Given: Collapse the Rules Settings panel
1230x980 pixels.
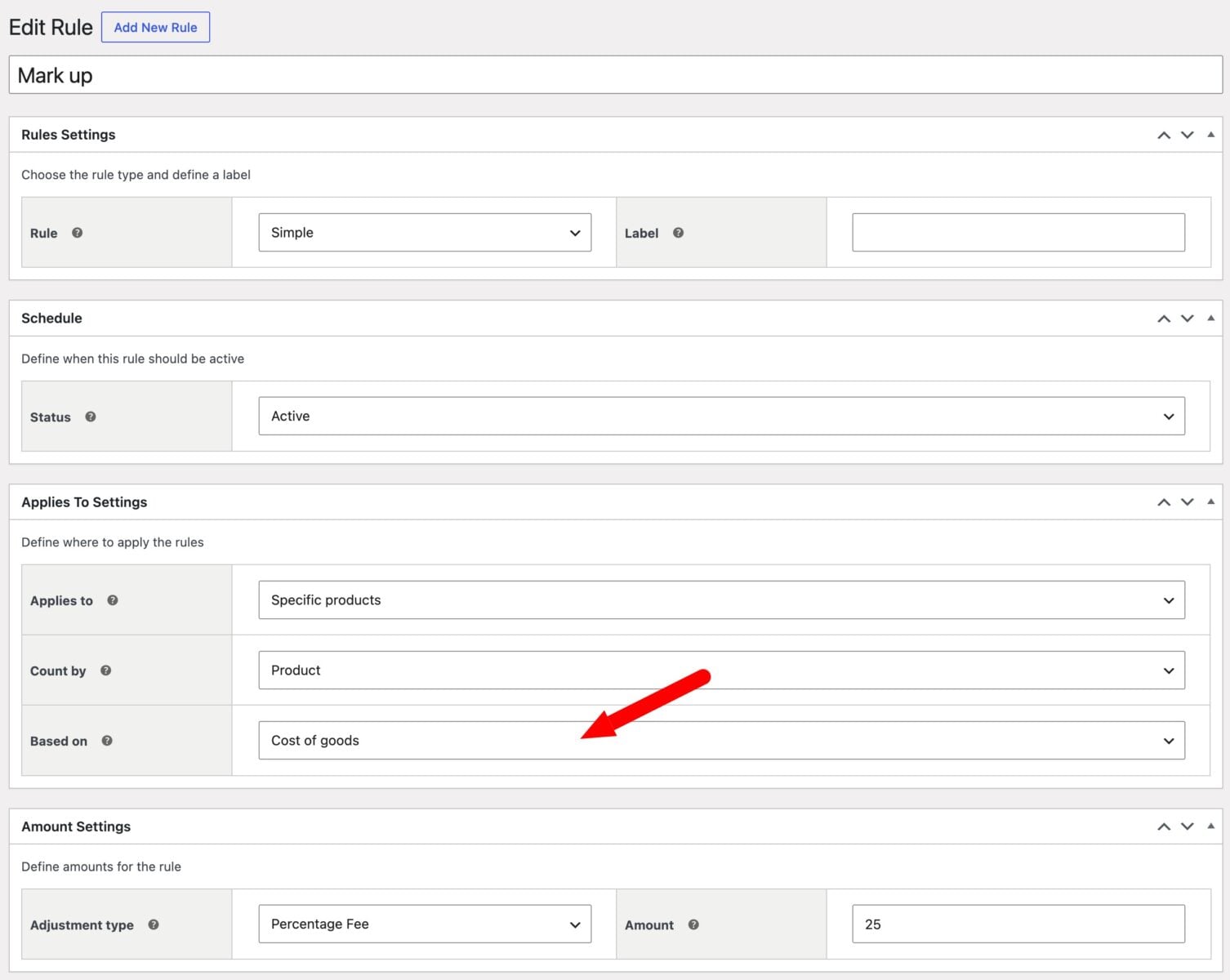Looking at the screenshot, I should 1210,135.
